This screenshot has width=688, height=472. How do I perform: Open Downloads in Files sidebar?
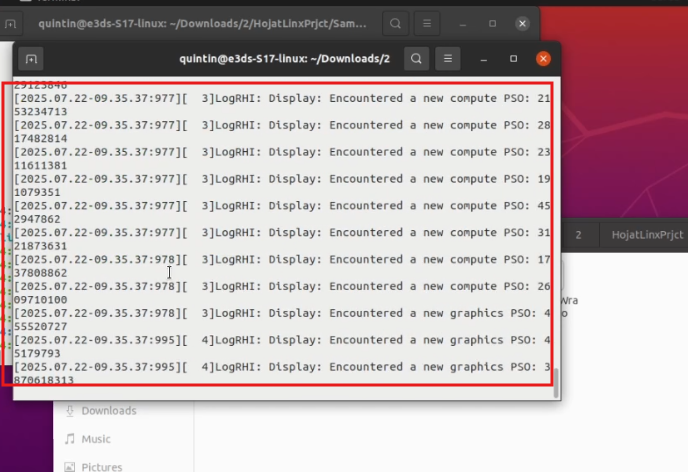(108, 410)
